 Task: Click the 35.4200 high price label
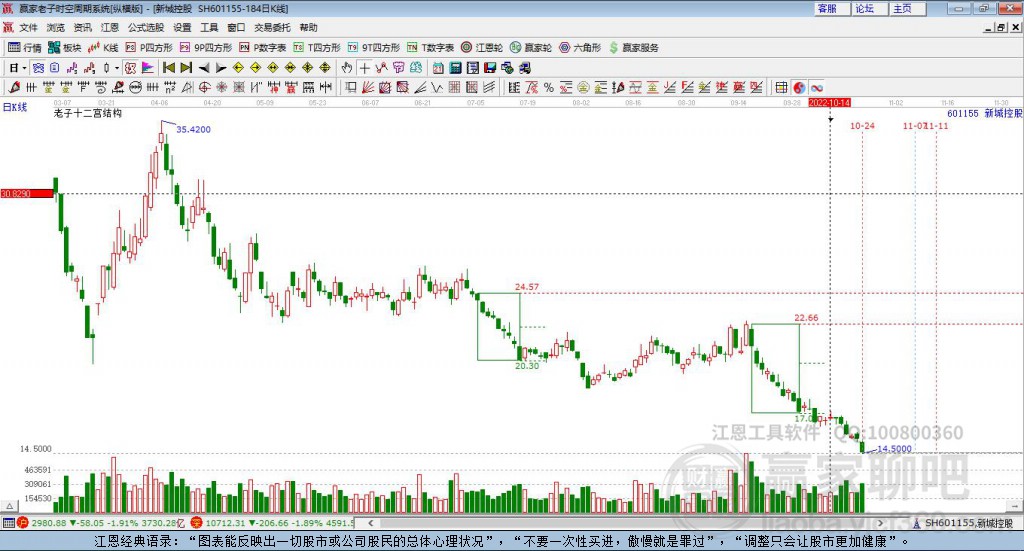click(x=193, y=129)
